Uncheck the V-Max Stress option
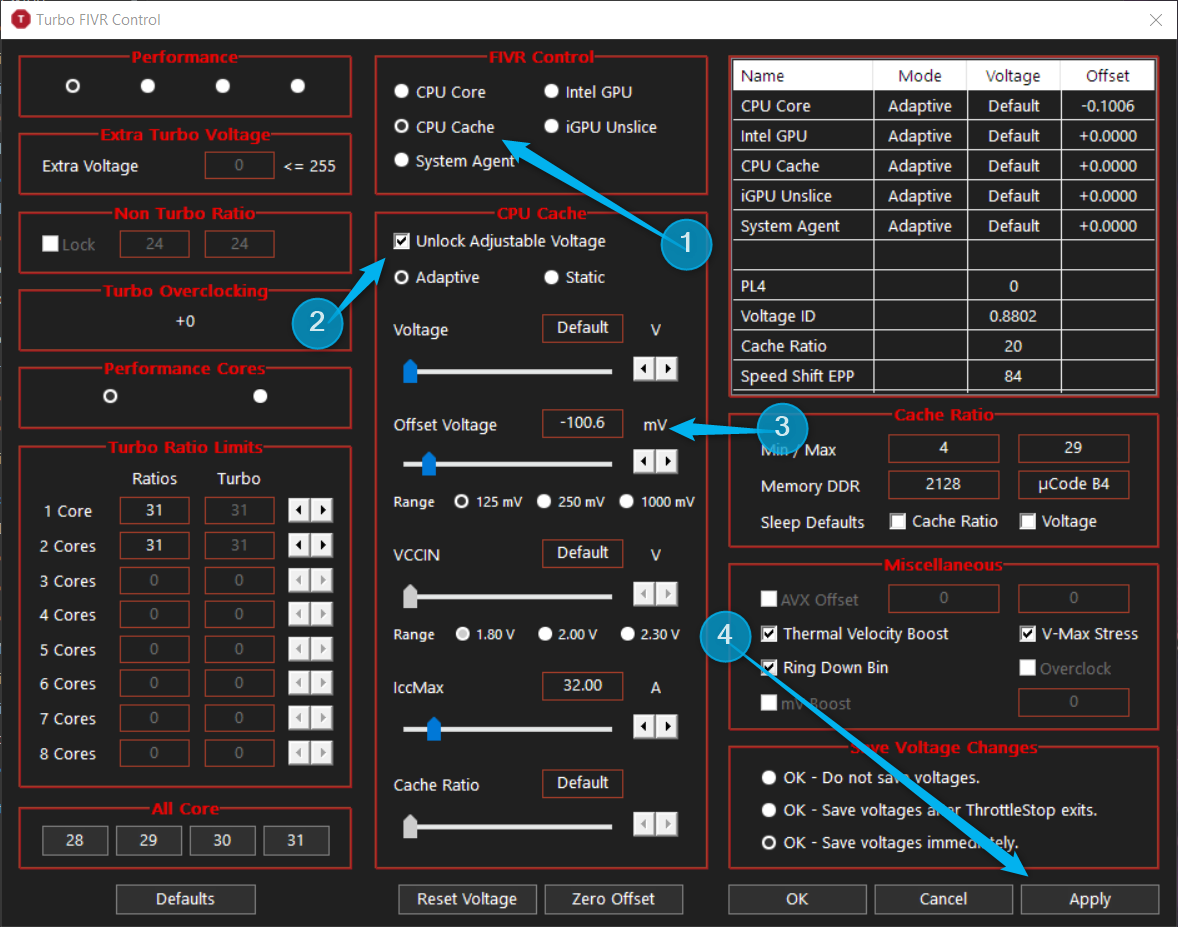 click(x=1027, y=633)
